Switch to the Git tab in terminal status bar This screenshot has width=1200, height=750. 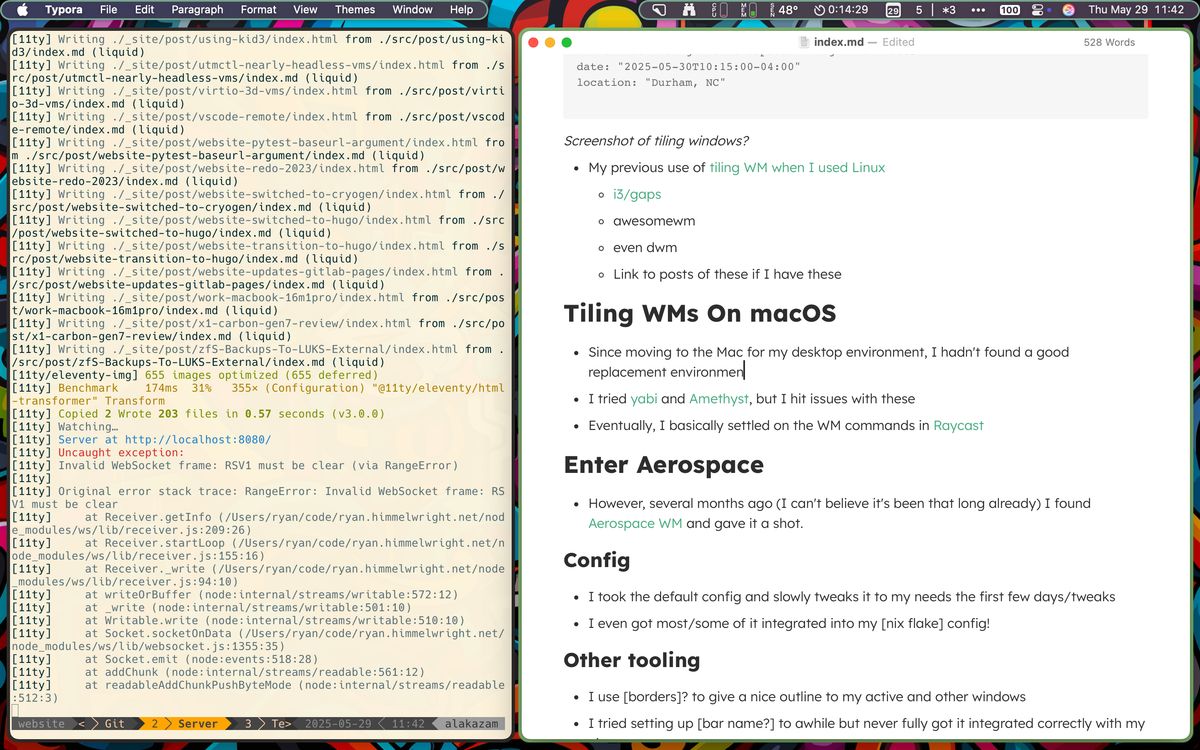115,723
